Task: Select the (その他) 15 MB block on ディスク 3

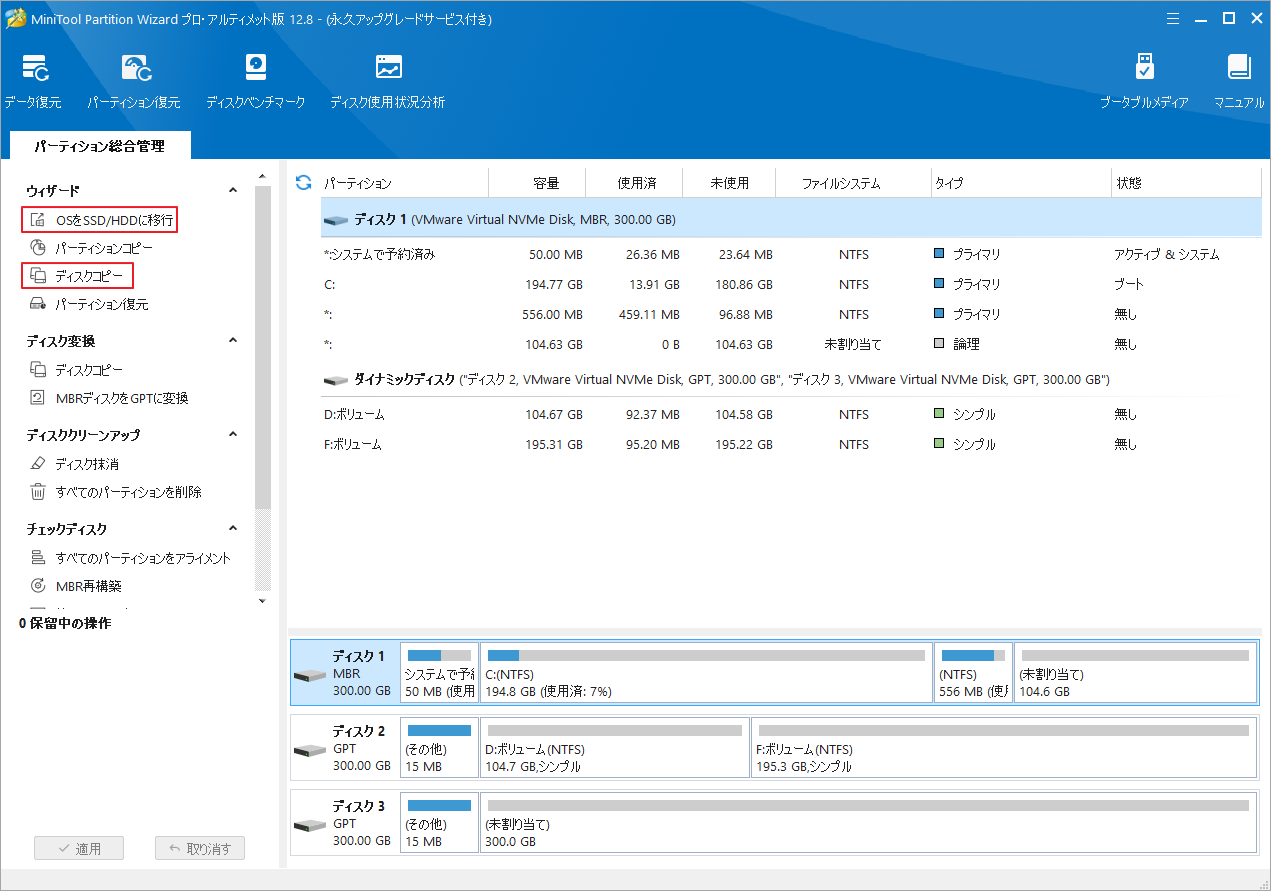Action: click(439, 823)
